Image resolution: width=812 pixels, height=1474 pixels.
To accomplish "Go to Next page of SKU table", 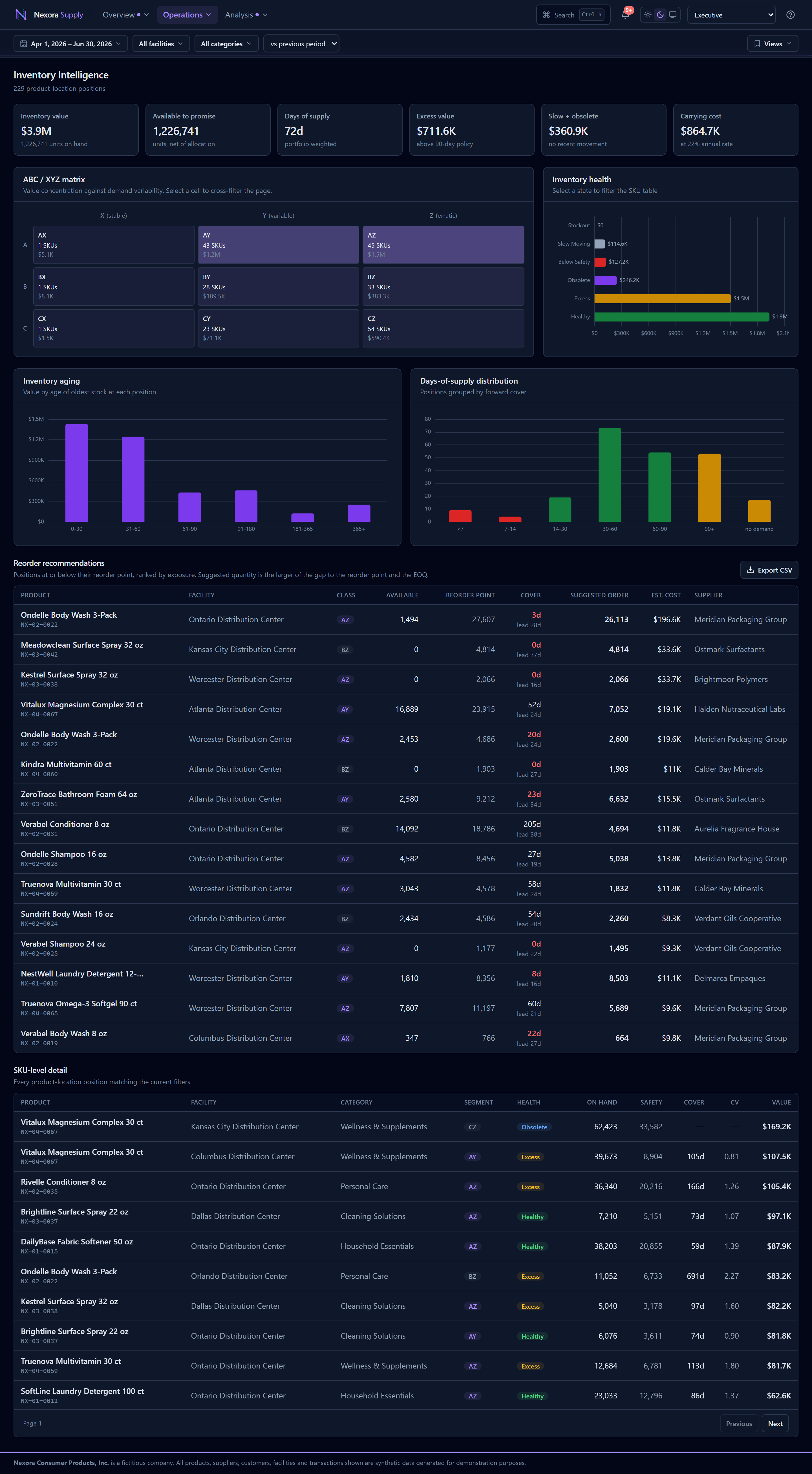I will pos(775,1423).
